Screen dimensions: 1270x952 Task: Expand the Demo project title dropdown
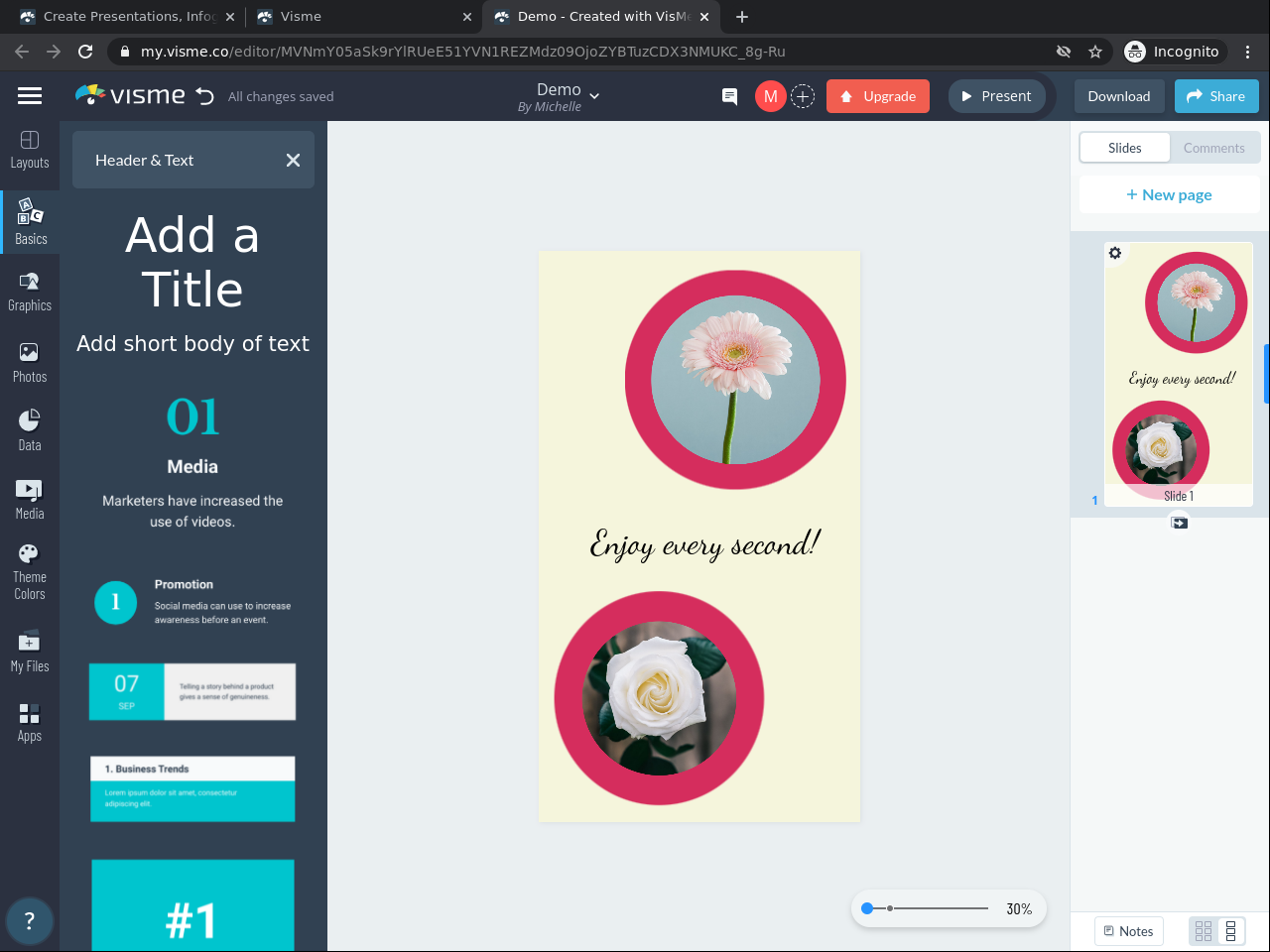point(594,96)
